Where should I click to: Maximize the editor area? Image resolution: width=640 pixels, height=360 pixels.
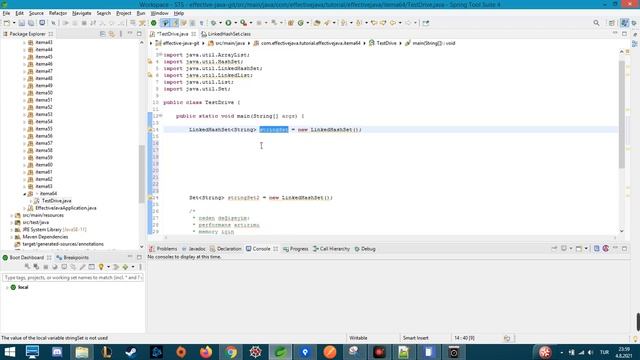(x=624, y=34)
